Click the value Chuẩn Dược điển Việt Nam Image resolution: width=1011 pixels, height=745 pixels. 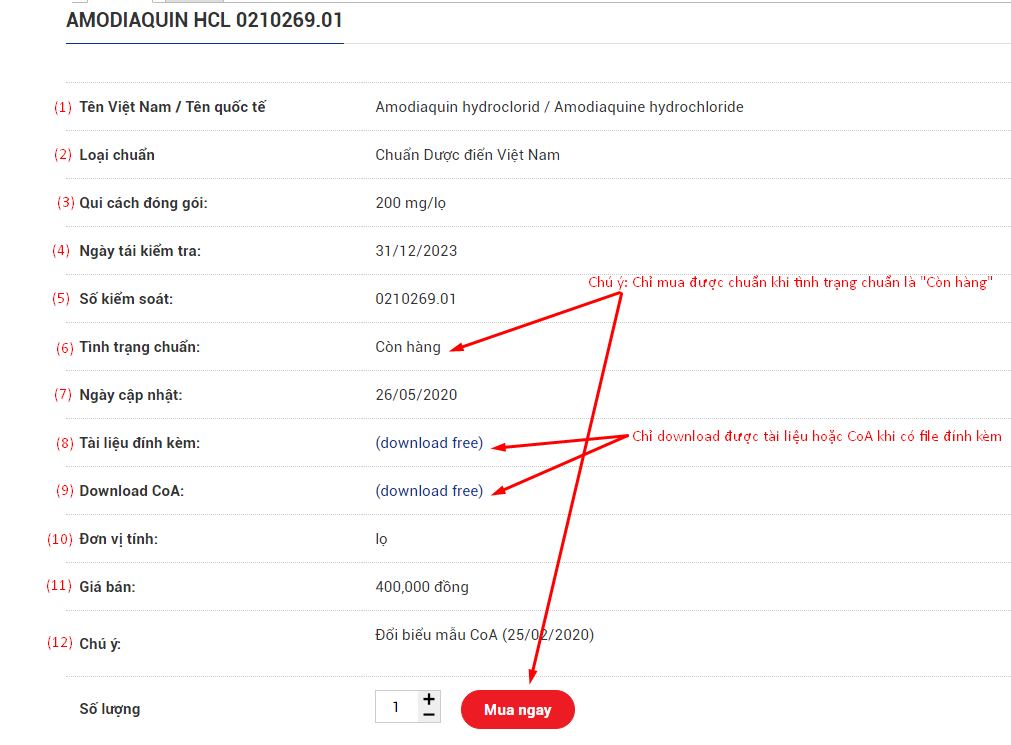pyautogui.click(x=467, y=155)
